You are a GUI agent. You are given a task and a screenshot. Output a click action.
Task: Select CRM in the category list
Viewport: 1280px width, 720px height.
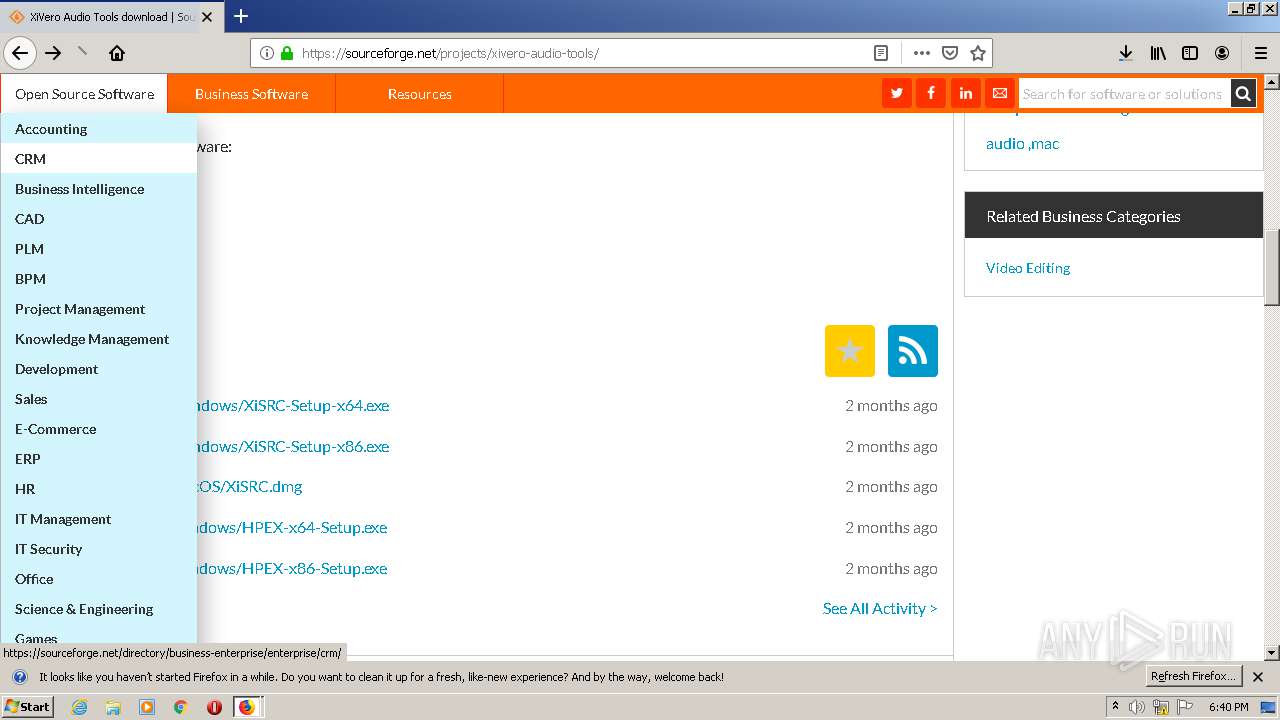coord(99,159)
